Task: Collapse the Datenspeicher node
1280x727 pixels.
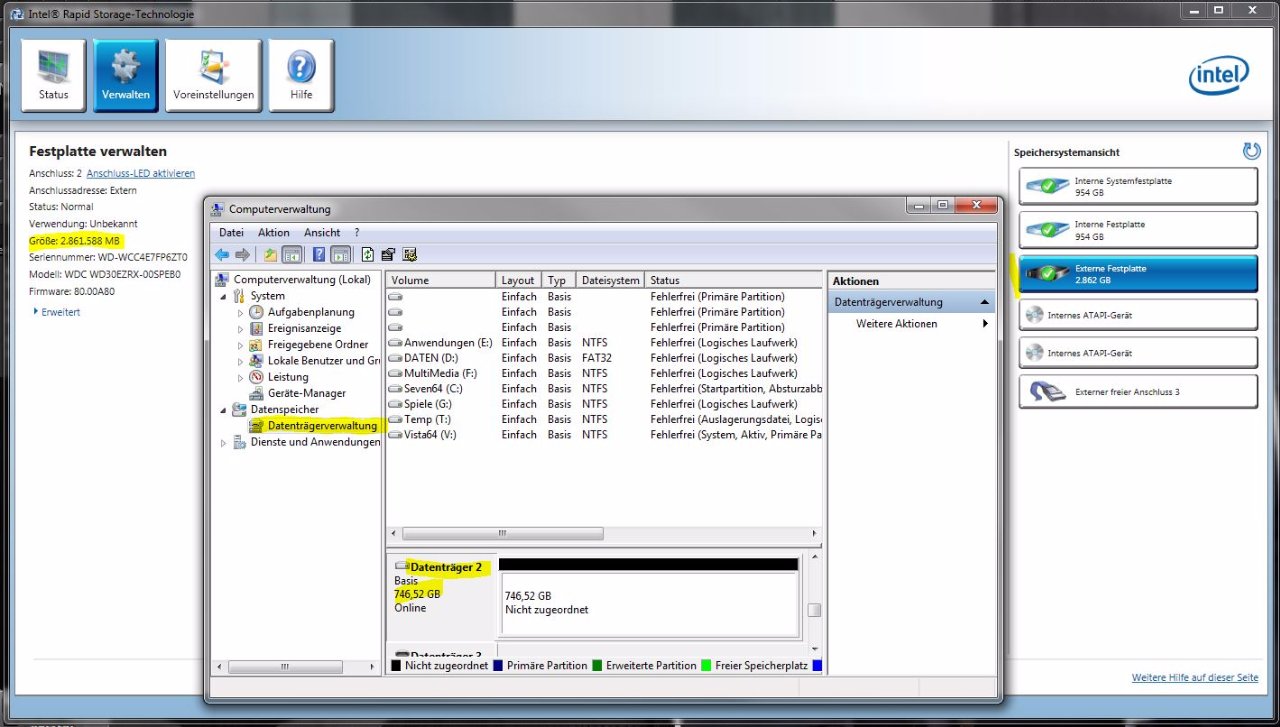Action: tap(223, 409)
